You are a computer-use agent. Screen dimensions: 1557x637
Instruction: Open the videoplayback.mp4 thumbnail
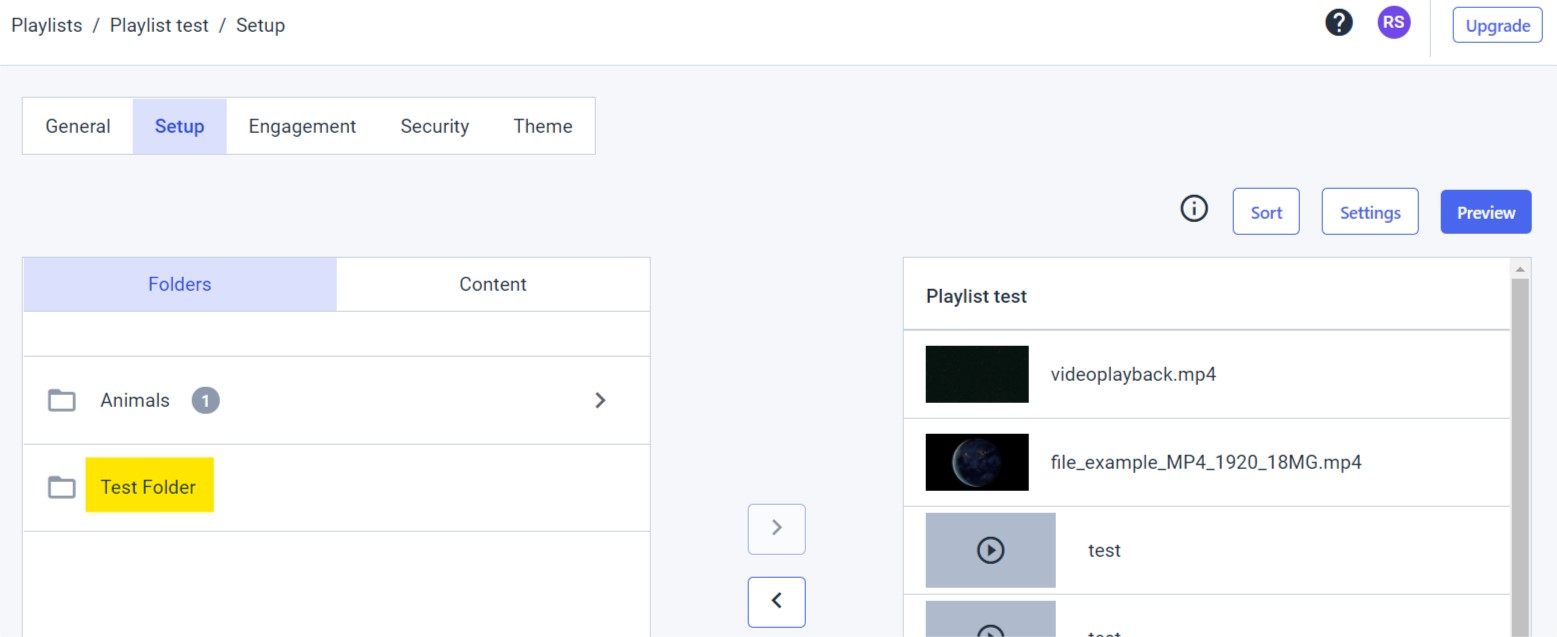pos(977,374)
